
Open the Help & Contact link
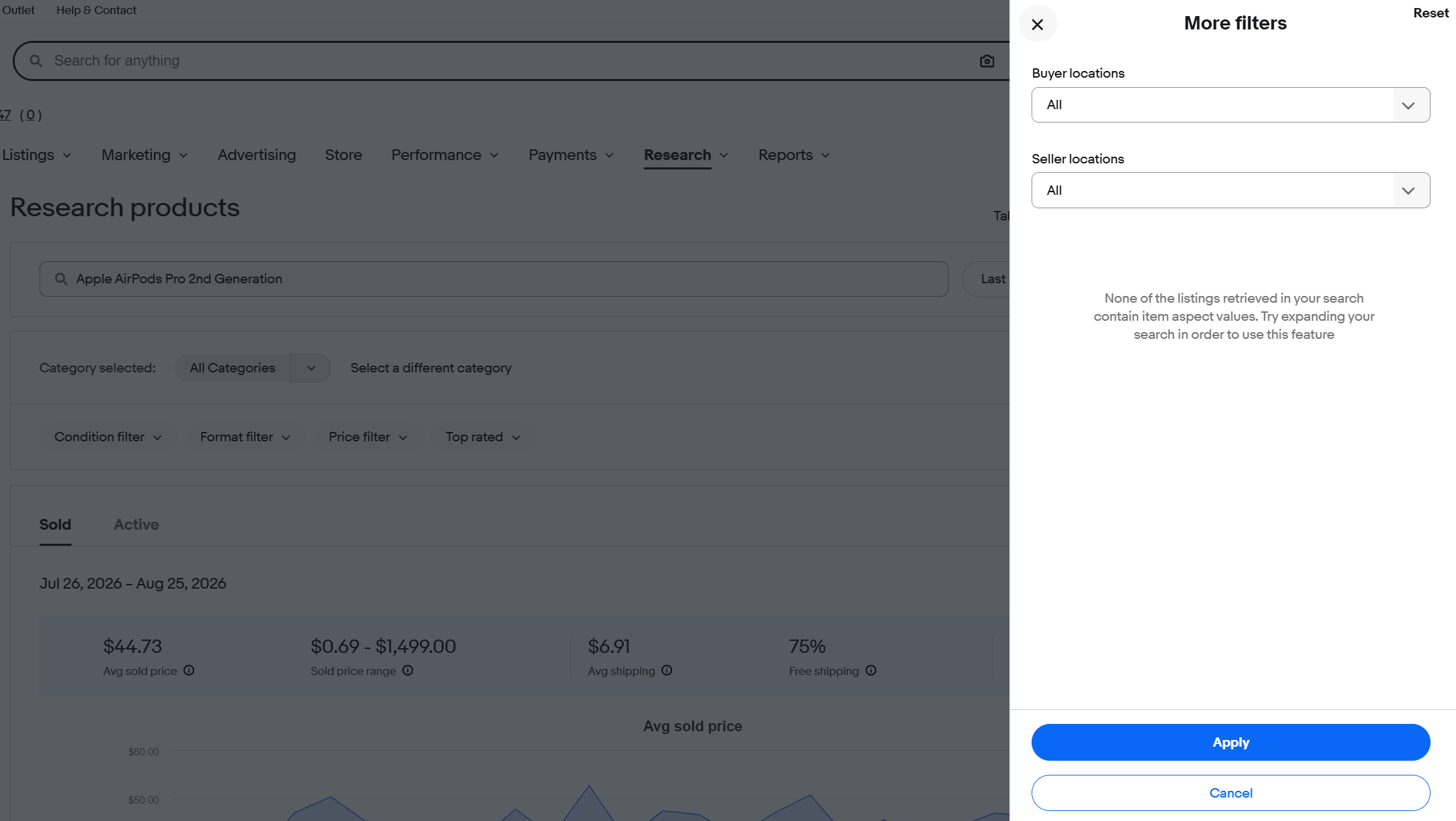tap(96, 10)
